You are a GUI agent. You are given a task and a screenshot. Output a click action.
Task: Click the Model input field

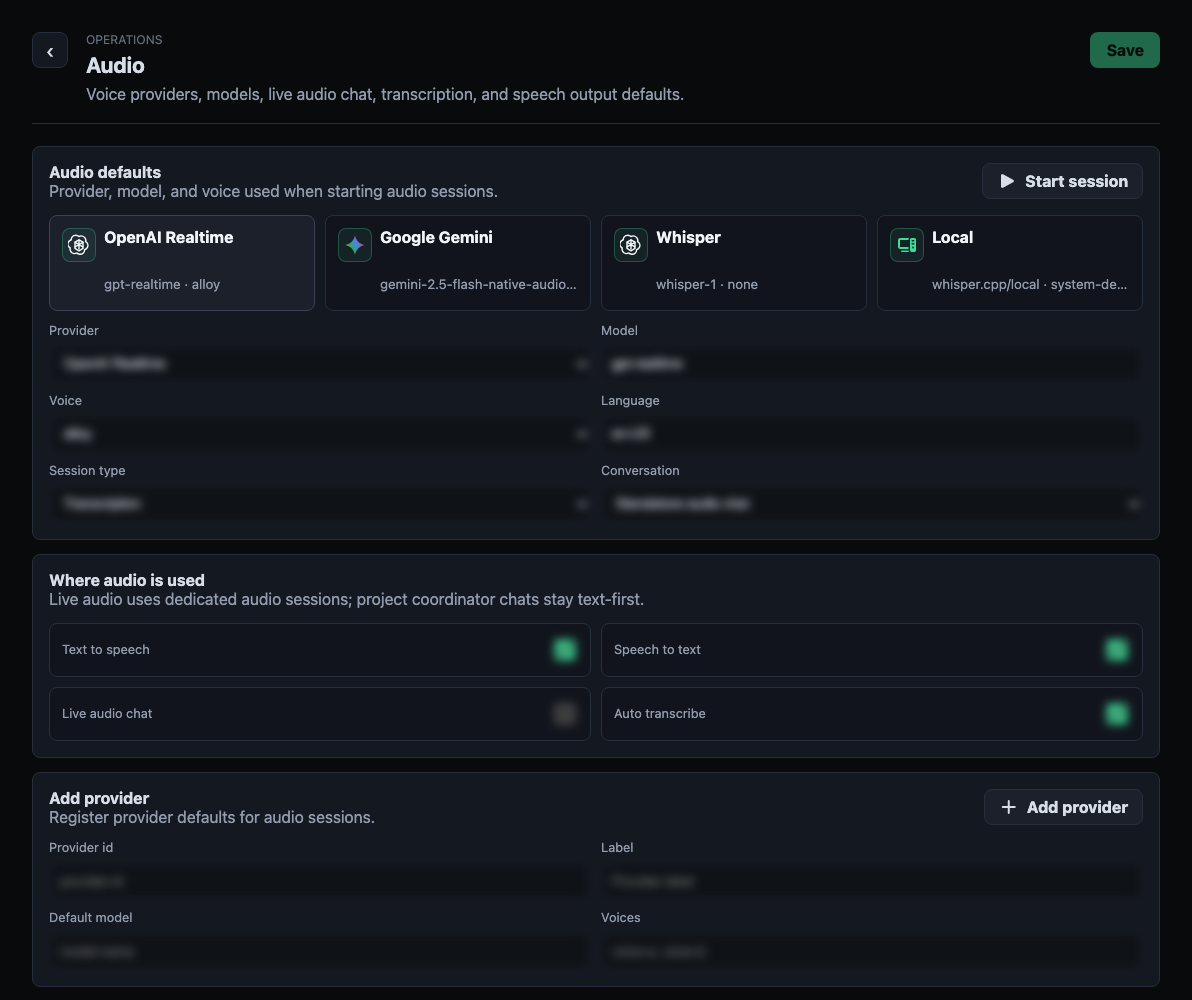(872, 363)
